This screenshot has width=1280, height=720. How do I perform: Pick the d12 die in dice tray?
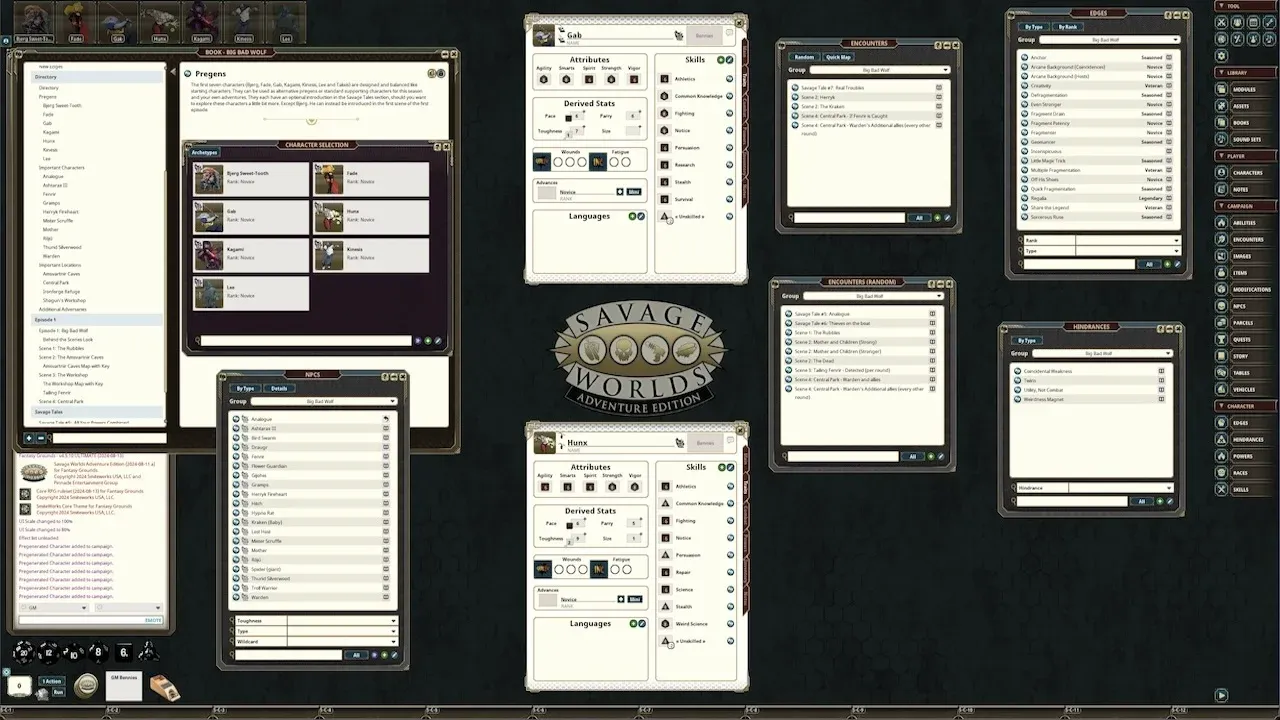(x=49, y=652)
